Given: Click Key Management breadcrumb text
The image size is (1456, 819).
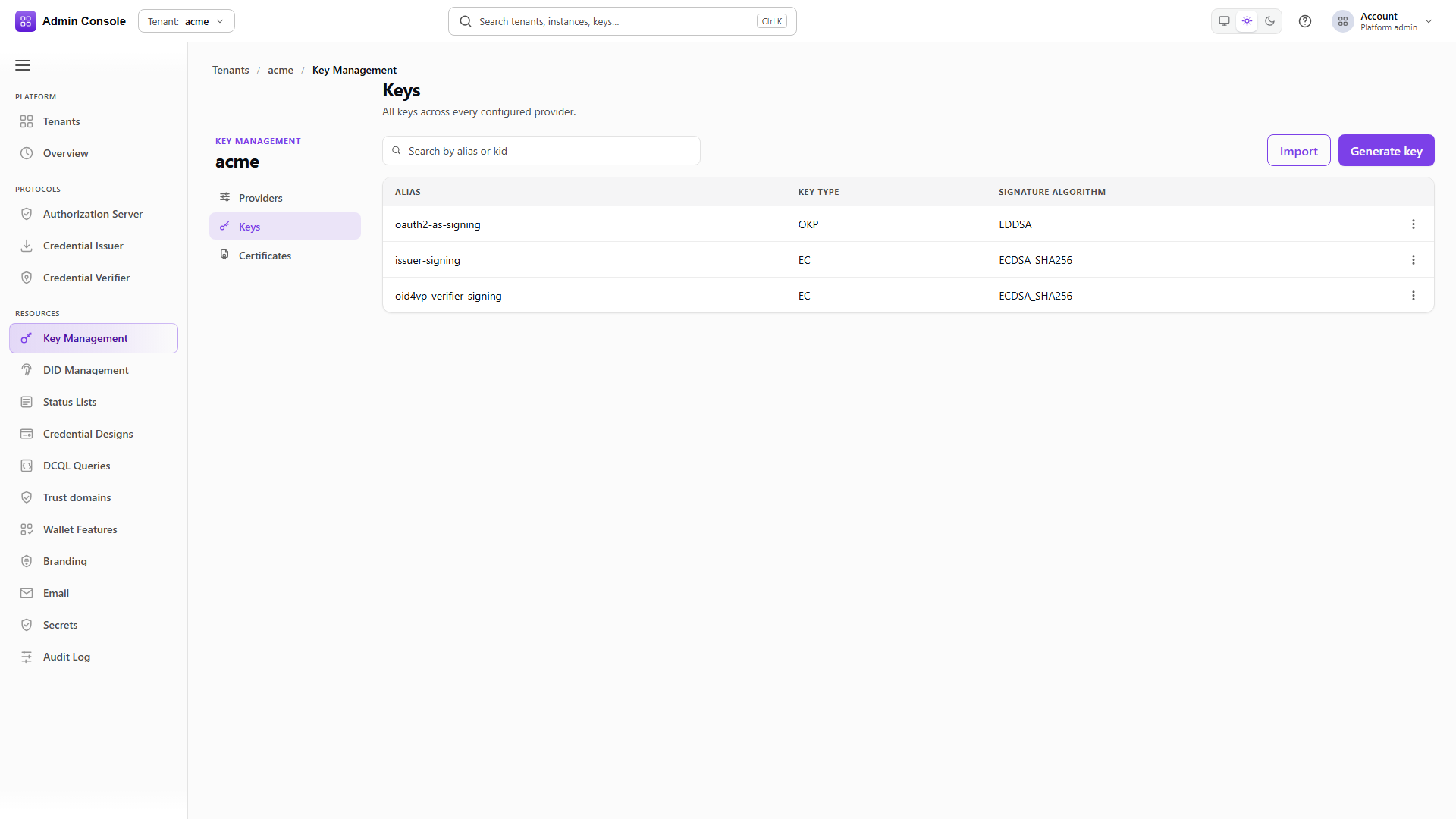Looking at the screenshot, I should coord(354,70).
